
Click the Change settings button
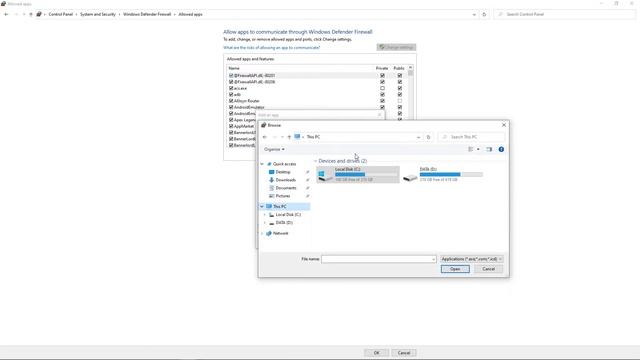(x=396, y=47)
